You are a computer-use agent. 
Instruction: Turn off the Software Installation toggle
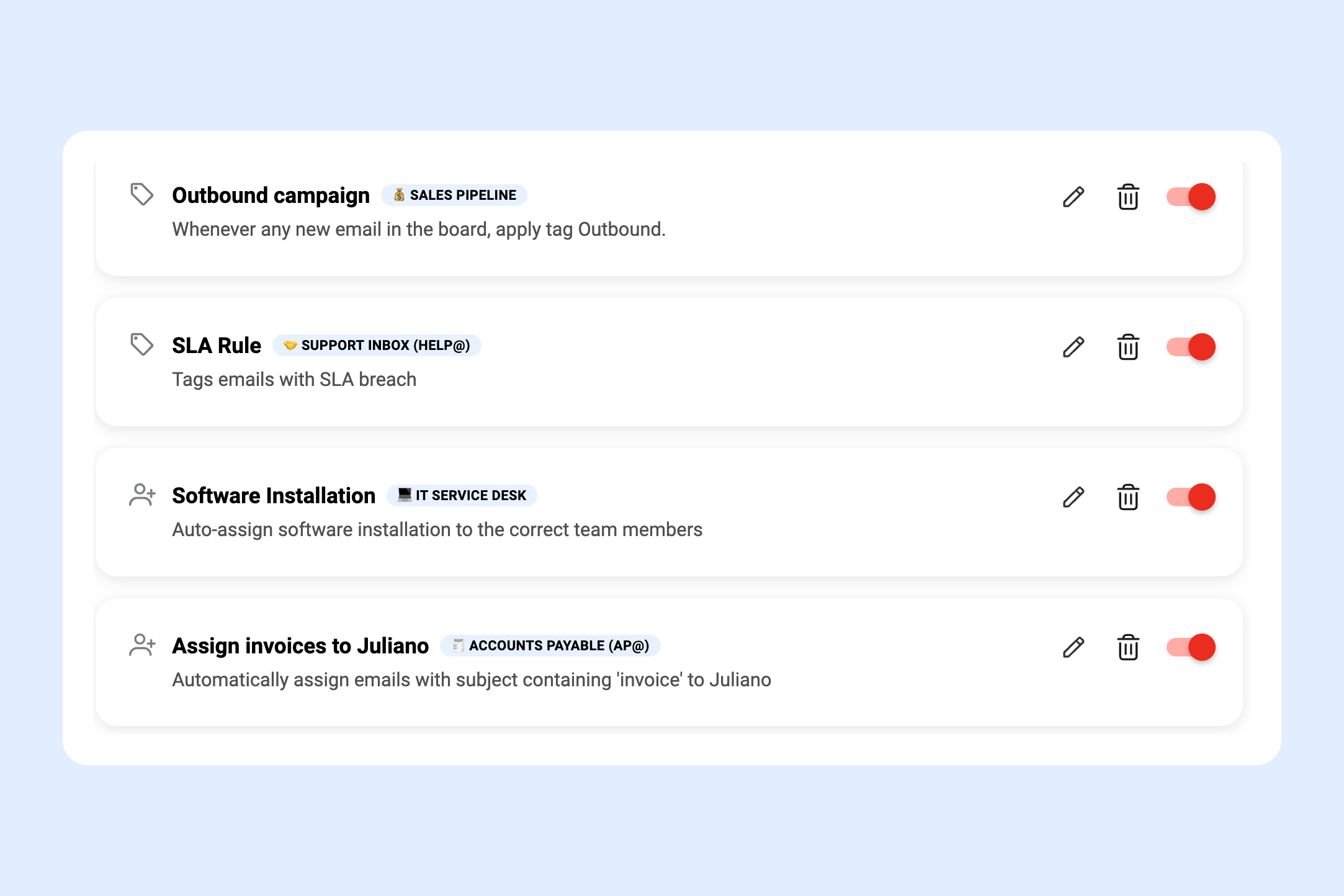coord(1191,497)
